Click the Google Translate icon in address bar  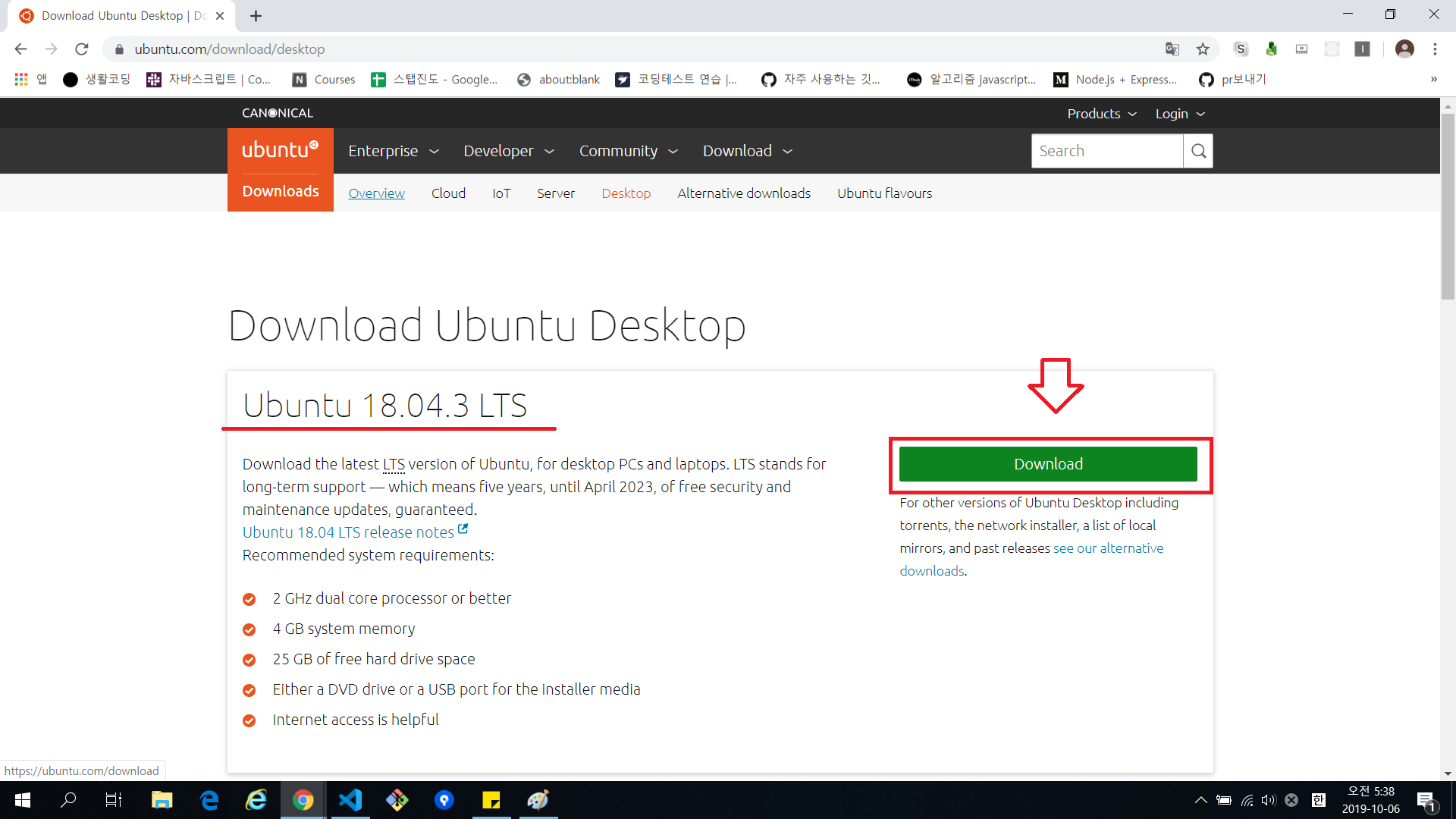(1172, 49)
